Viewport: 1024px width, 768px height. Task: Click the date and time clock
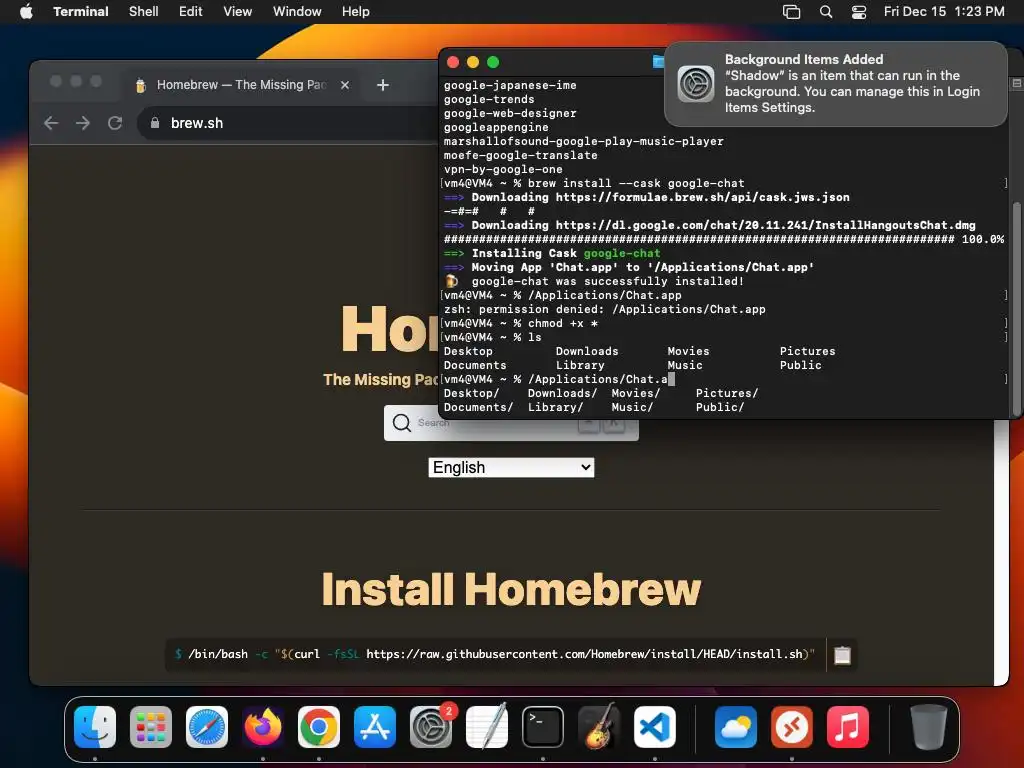pos(944,11)
